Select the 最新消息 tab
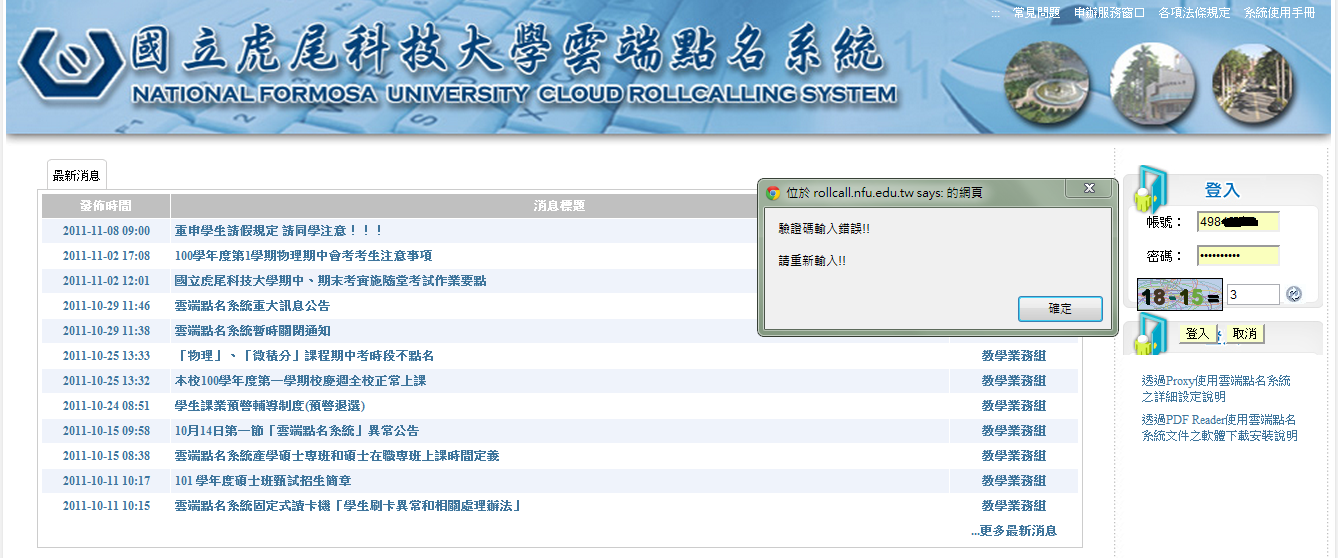The width and height of the screenshot is (1338, 558). [x=76, y=176]
